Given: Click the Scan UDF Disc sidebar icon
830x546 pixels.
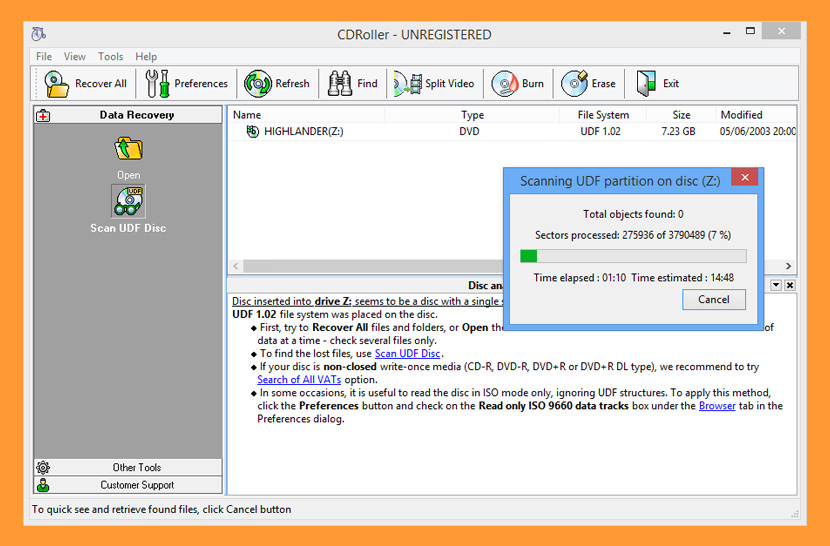Looking at the screenshot, I should (x=128, y=201).
